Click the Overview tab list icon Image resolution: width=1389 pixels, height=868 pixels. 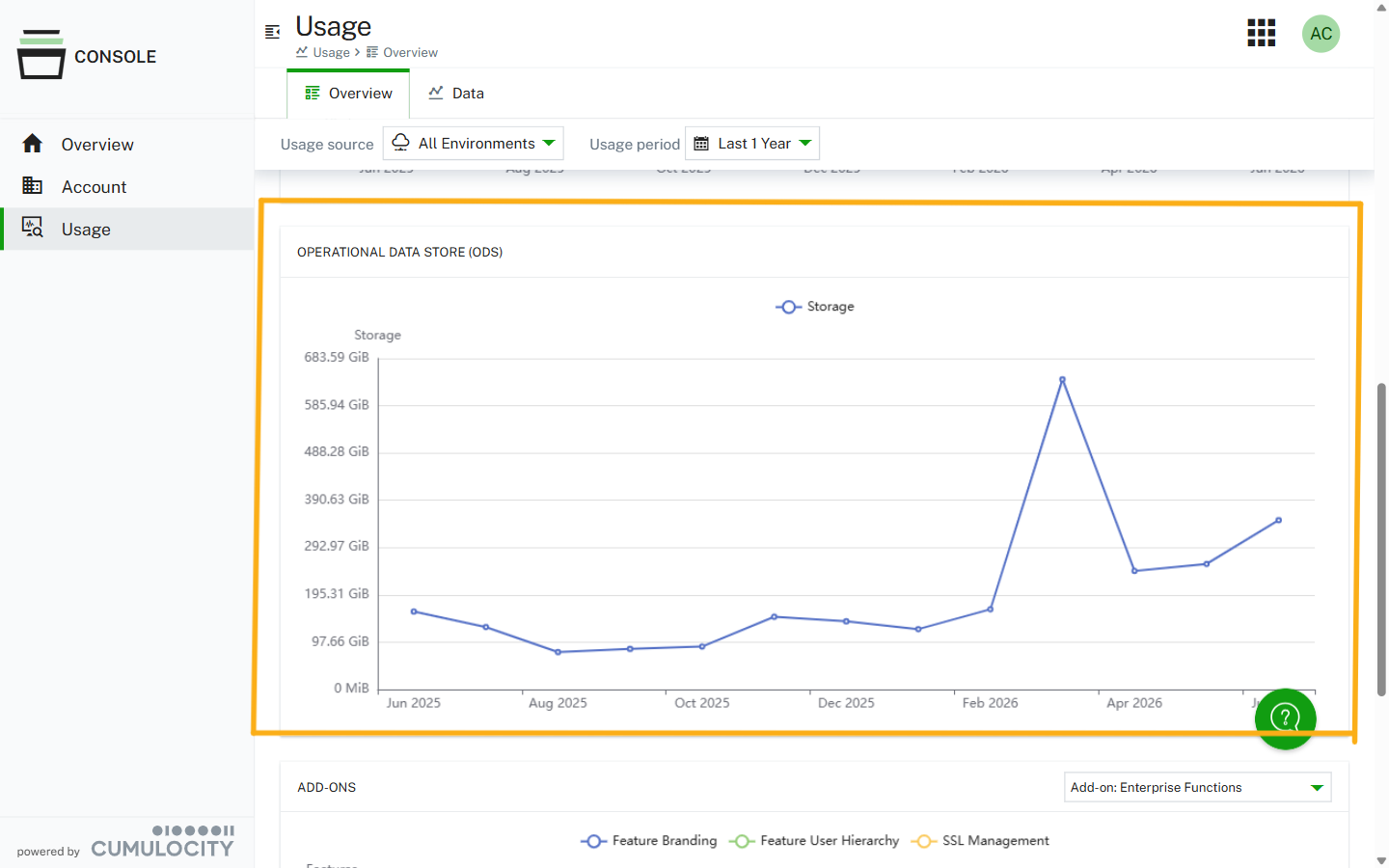pyautogui.click(x=313, y=93)
